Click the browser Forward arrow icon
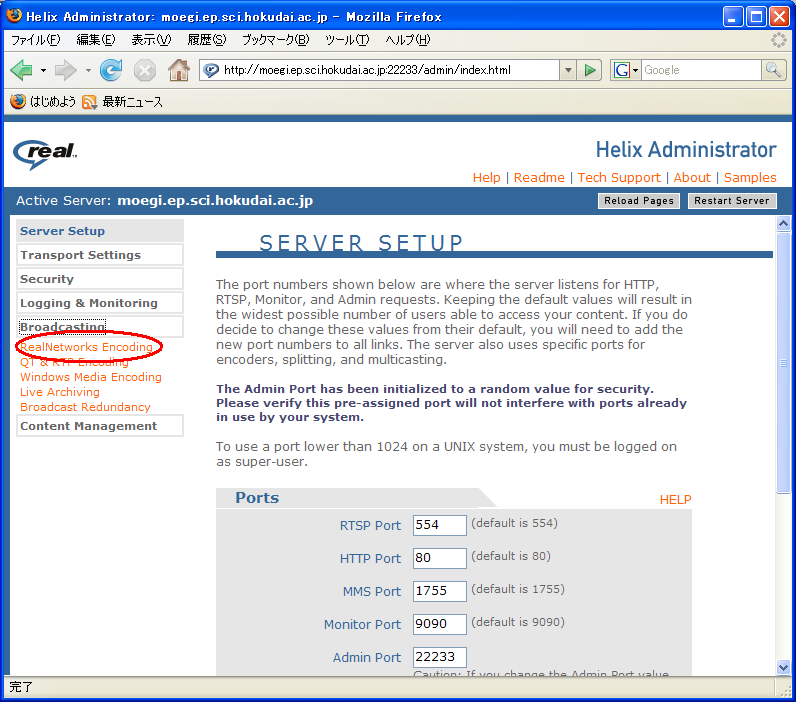The width and height of the screenshot is (796, 702). click(x=65, y=70)
